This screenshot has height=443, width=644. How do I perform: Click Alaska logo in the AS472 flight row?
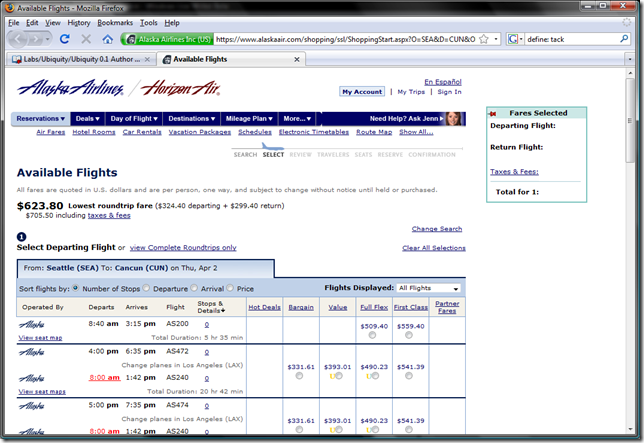tap(32, 352)
